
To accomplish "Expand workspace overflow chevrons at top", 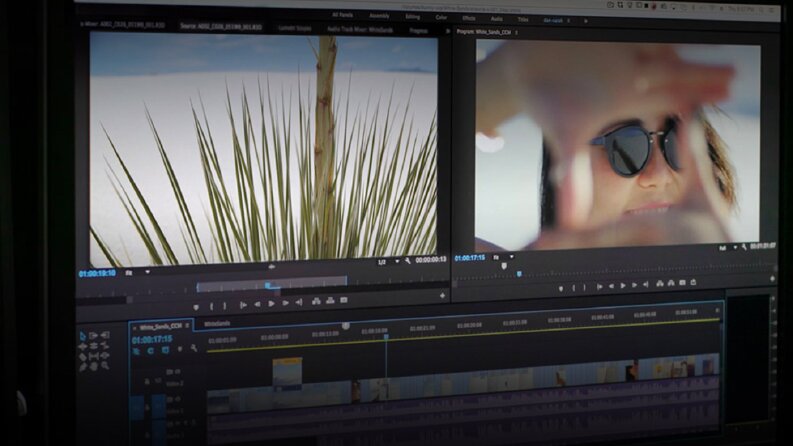I will click(586, 21).
